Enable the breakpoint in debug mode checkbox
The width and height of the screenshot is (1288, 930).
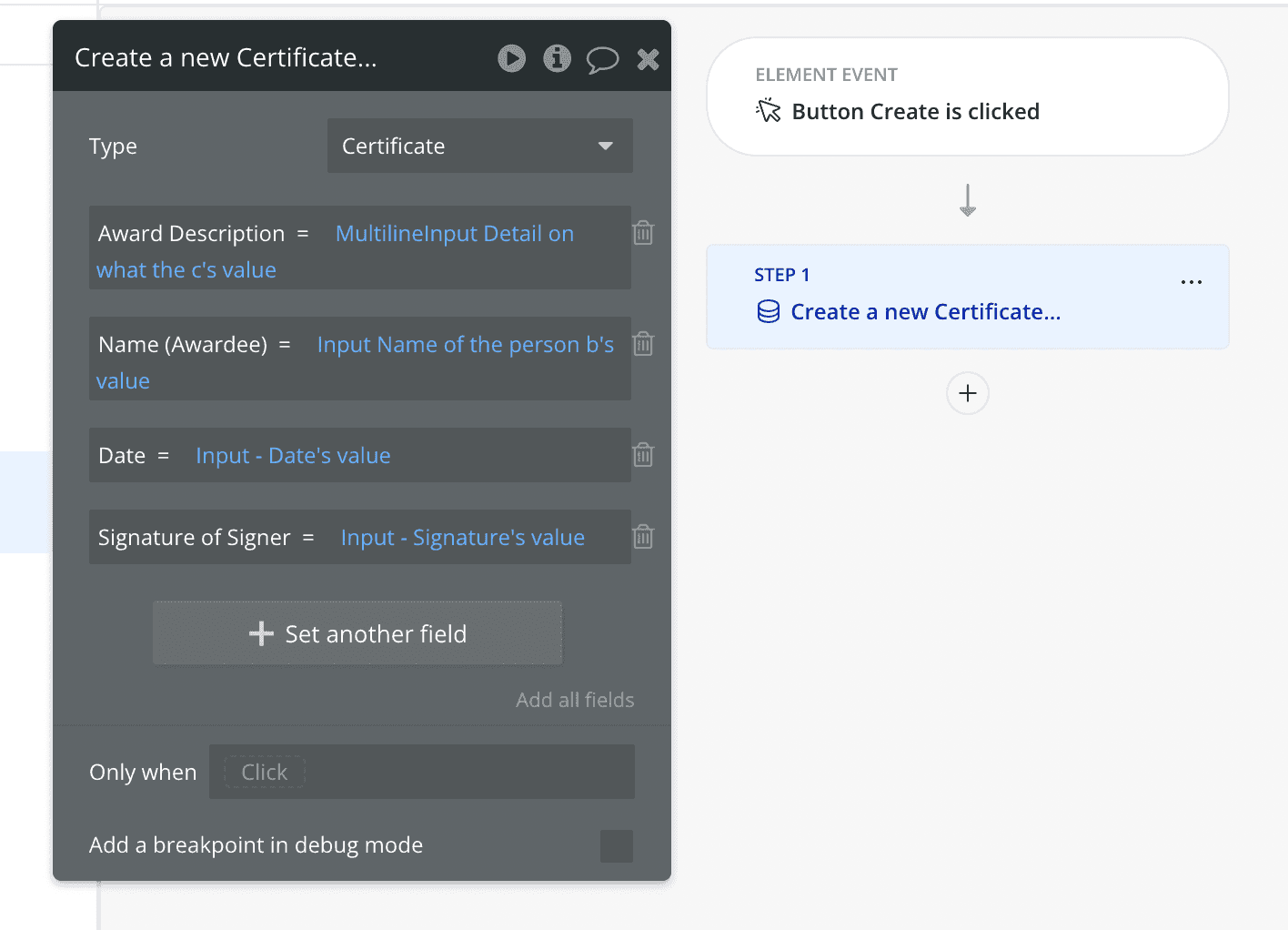616,845
